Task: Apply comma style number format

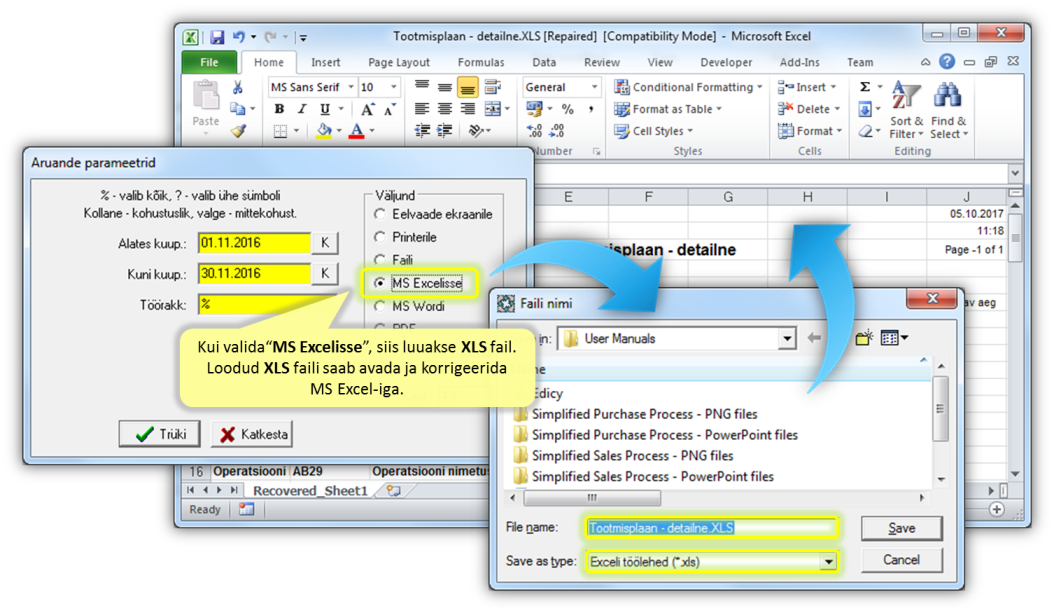Action: (591, 109)
